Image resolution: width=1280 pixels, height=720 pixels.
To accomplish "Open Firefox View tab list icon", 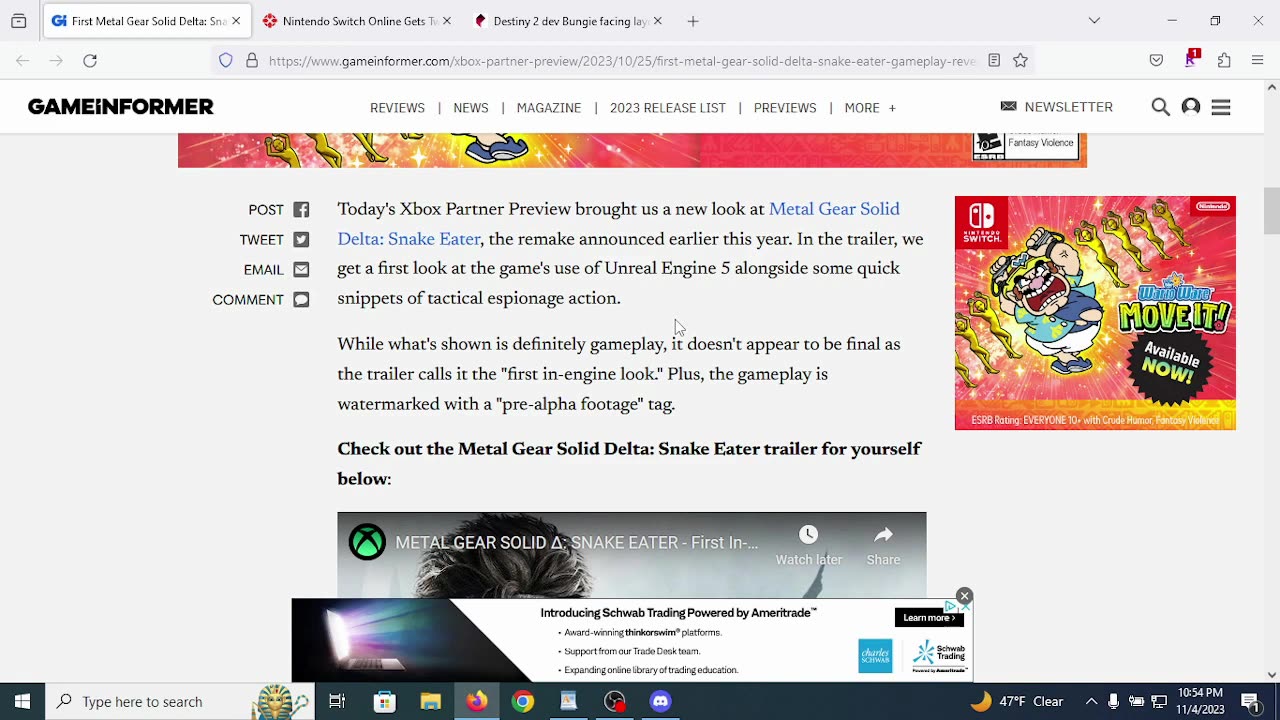I will click(x=18, y=21).
